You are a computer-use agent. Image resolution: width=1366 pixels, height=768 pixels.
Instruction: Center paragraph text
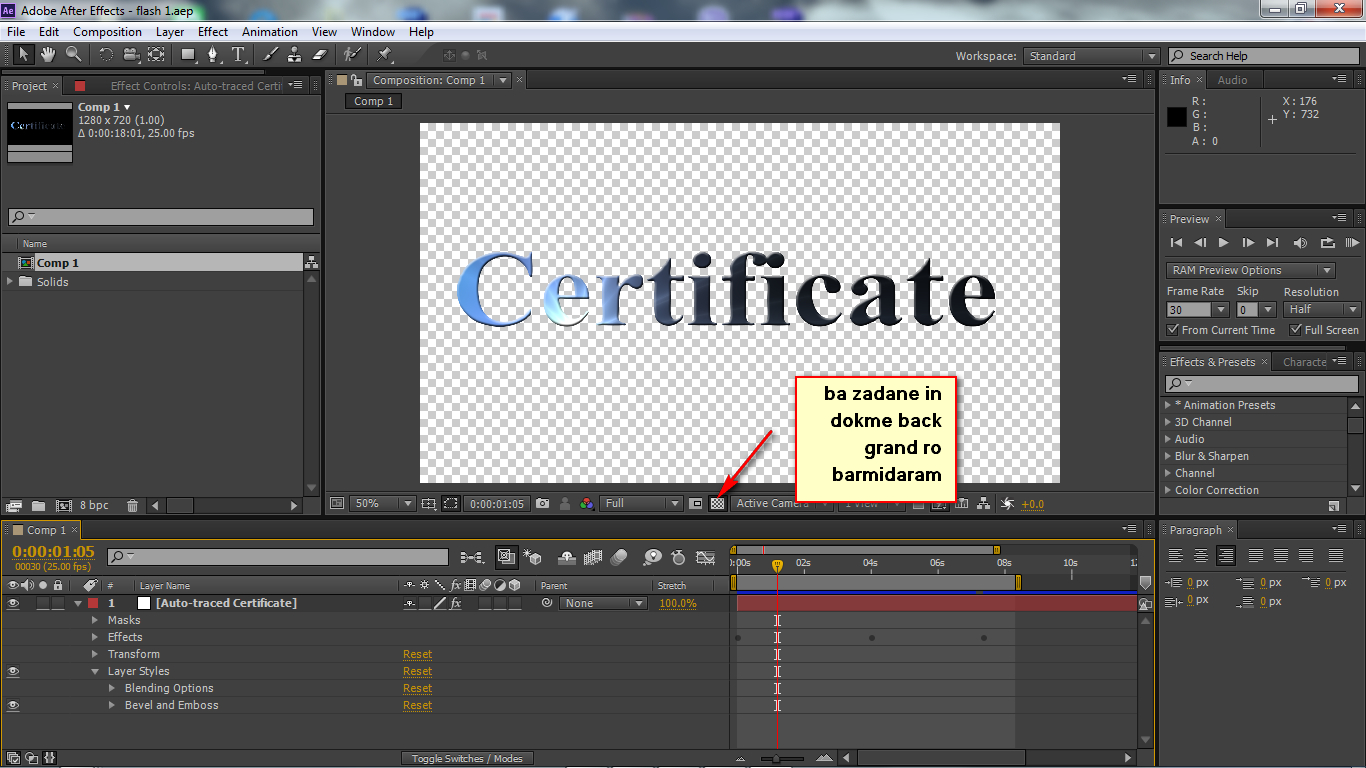(x=1201, y=556)
